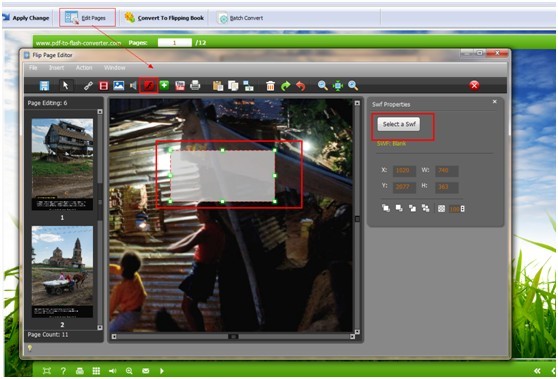Viewport: 558px width, 379px height.
Task: Click the Batch Convert button
Action: [241, 18]
